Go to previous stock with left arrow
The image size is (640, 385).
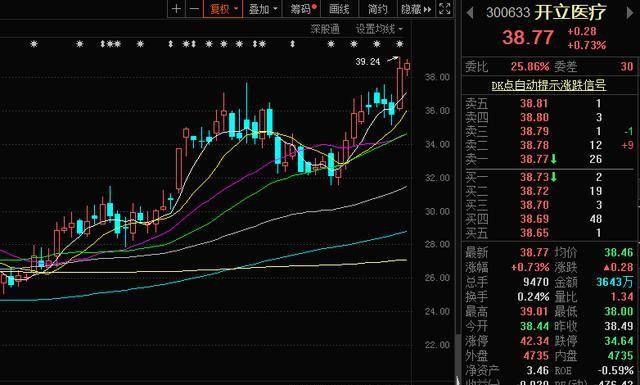coord(470,13)
